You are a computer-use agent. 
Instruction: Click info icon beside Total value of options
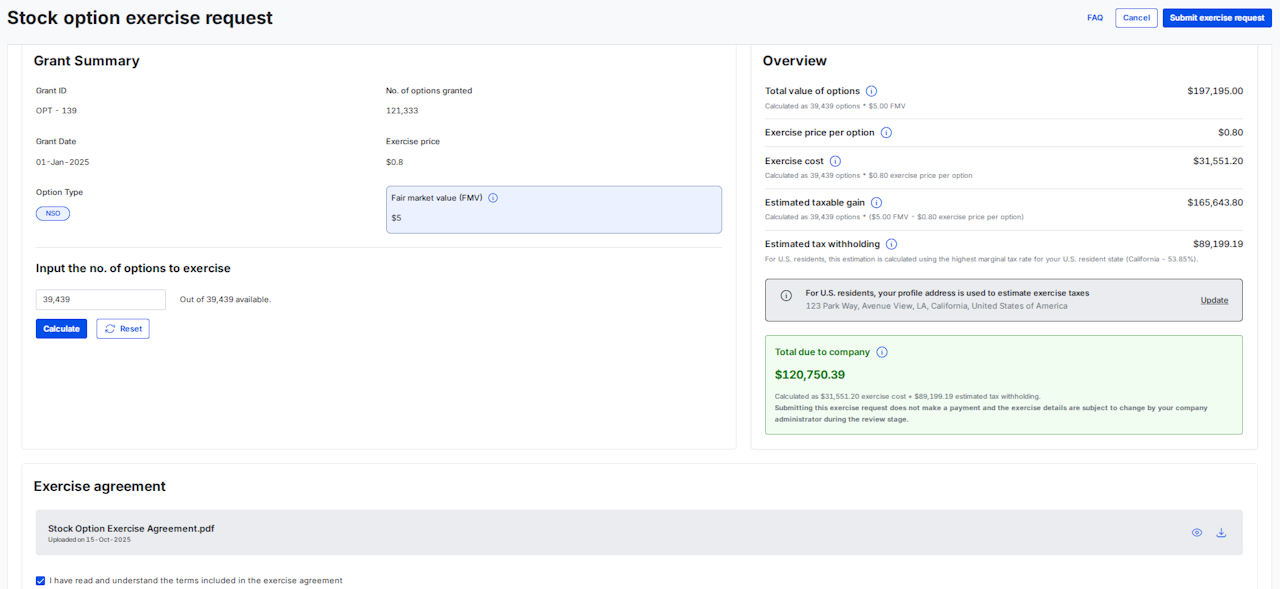871,91
